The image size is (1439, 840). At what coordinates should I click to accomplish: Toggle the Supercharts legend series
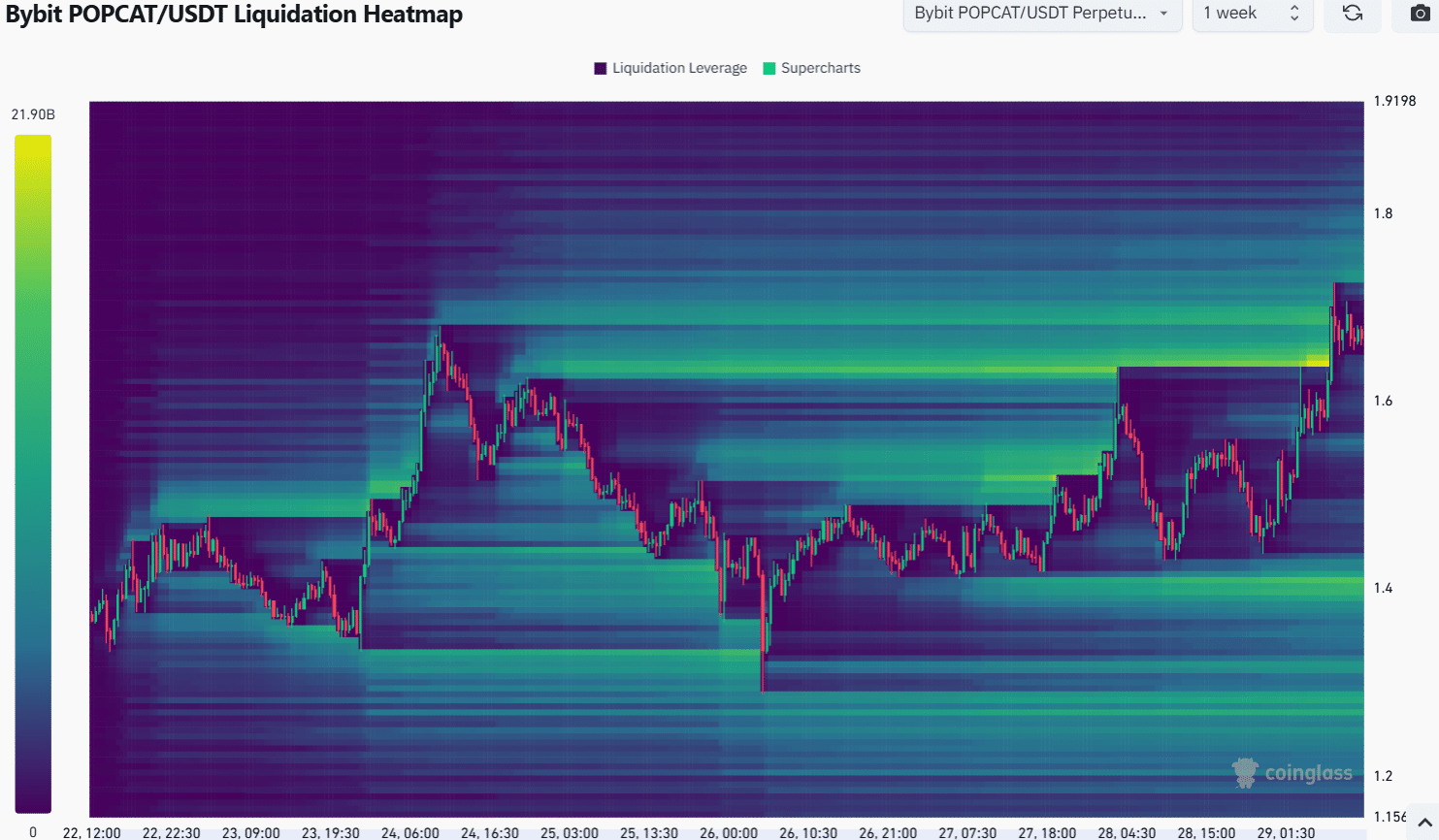point(812,68)
